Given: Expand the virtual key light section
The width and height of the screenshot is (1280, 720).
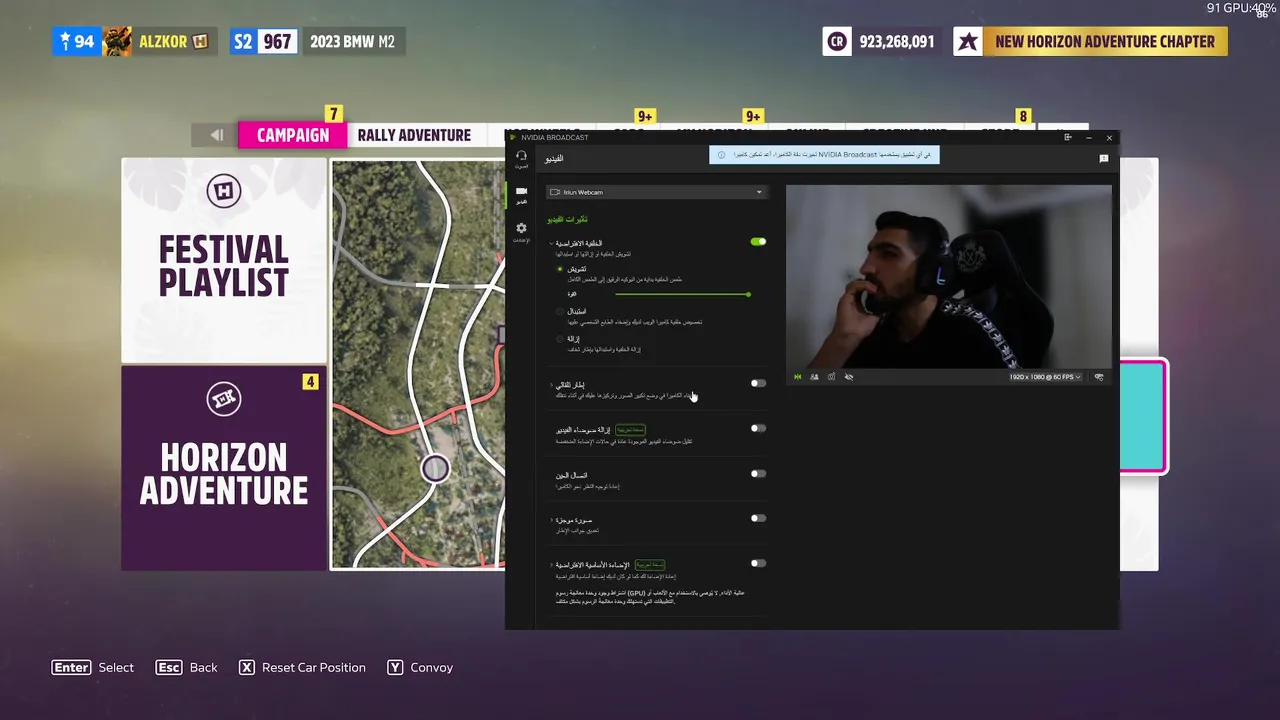Looking at the screenshot, I should click(551, 565).
